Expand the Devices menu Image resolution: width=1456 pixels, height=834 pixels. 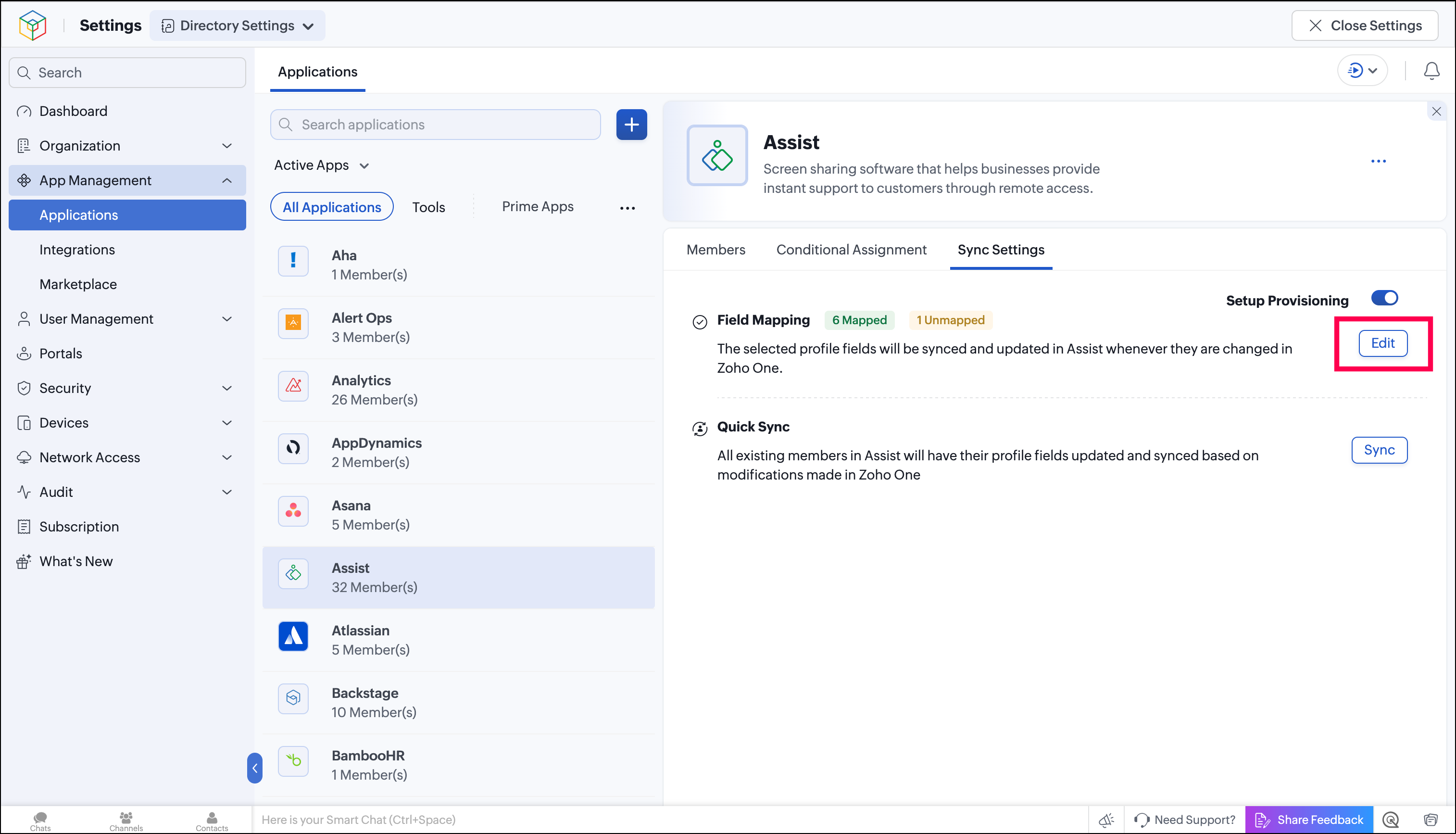click(127, 423)
